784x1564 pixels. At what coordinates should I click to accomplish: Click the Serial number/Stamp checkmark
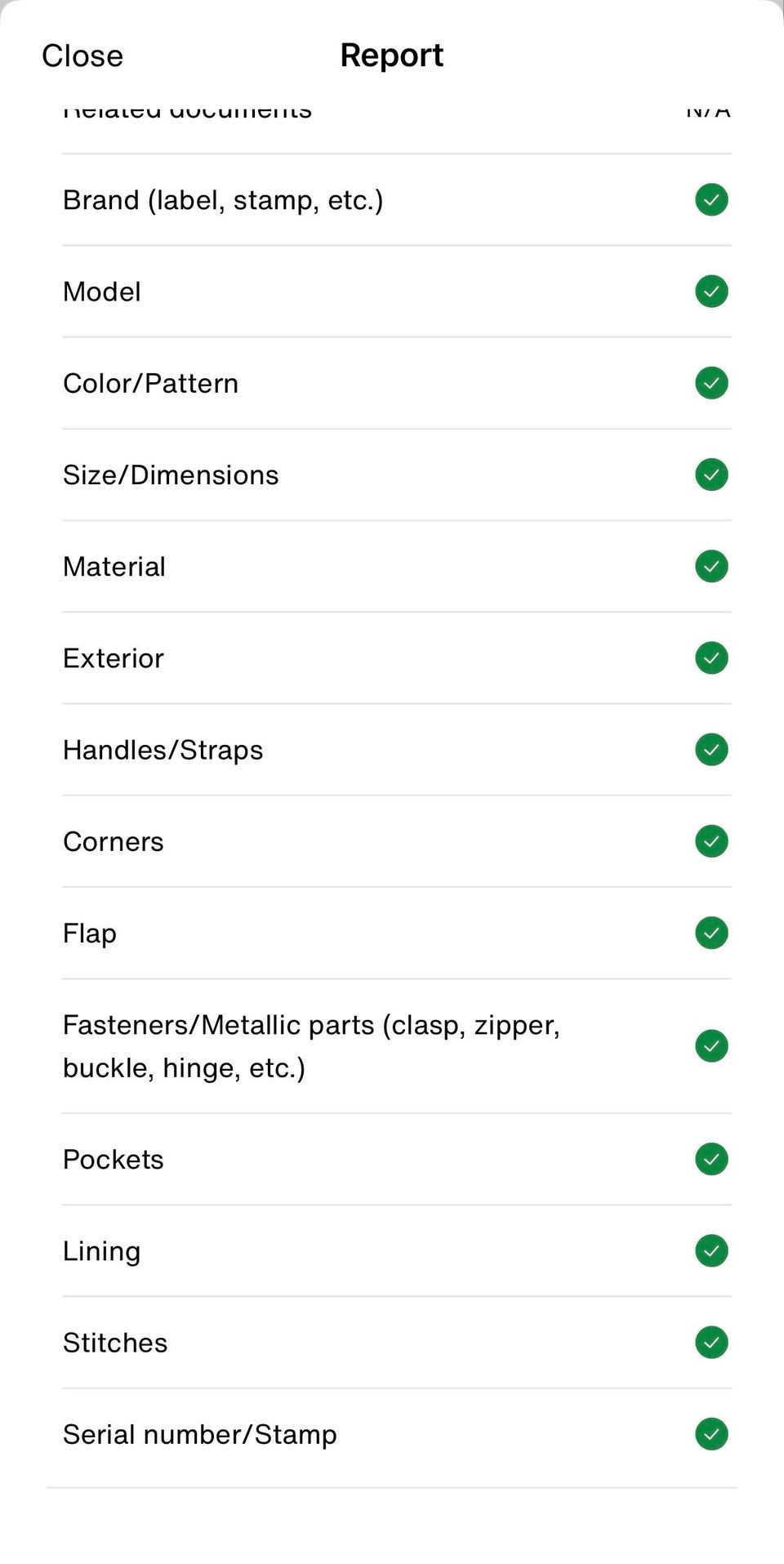click(711, 1433)
